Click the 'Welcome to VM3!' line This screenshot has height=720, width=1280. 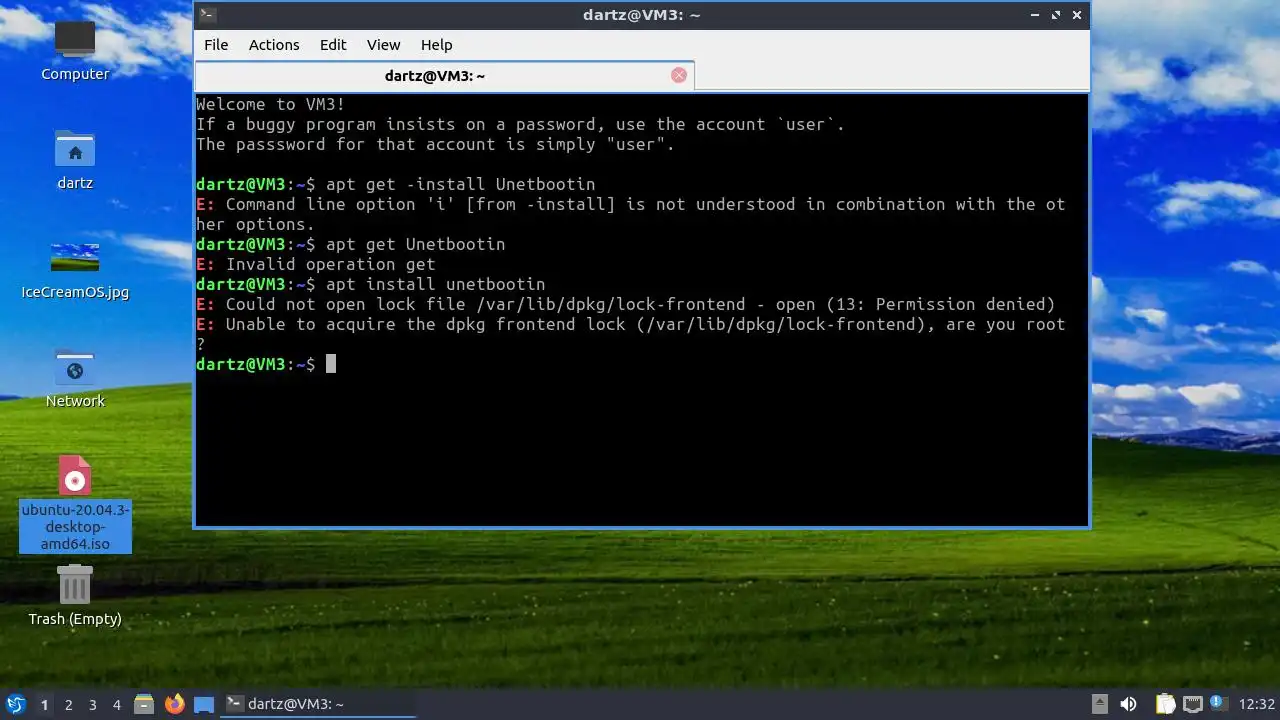(270, 104)
